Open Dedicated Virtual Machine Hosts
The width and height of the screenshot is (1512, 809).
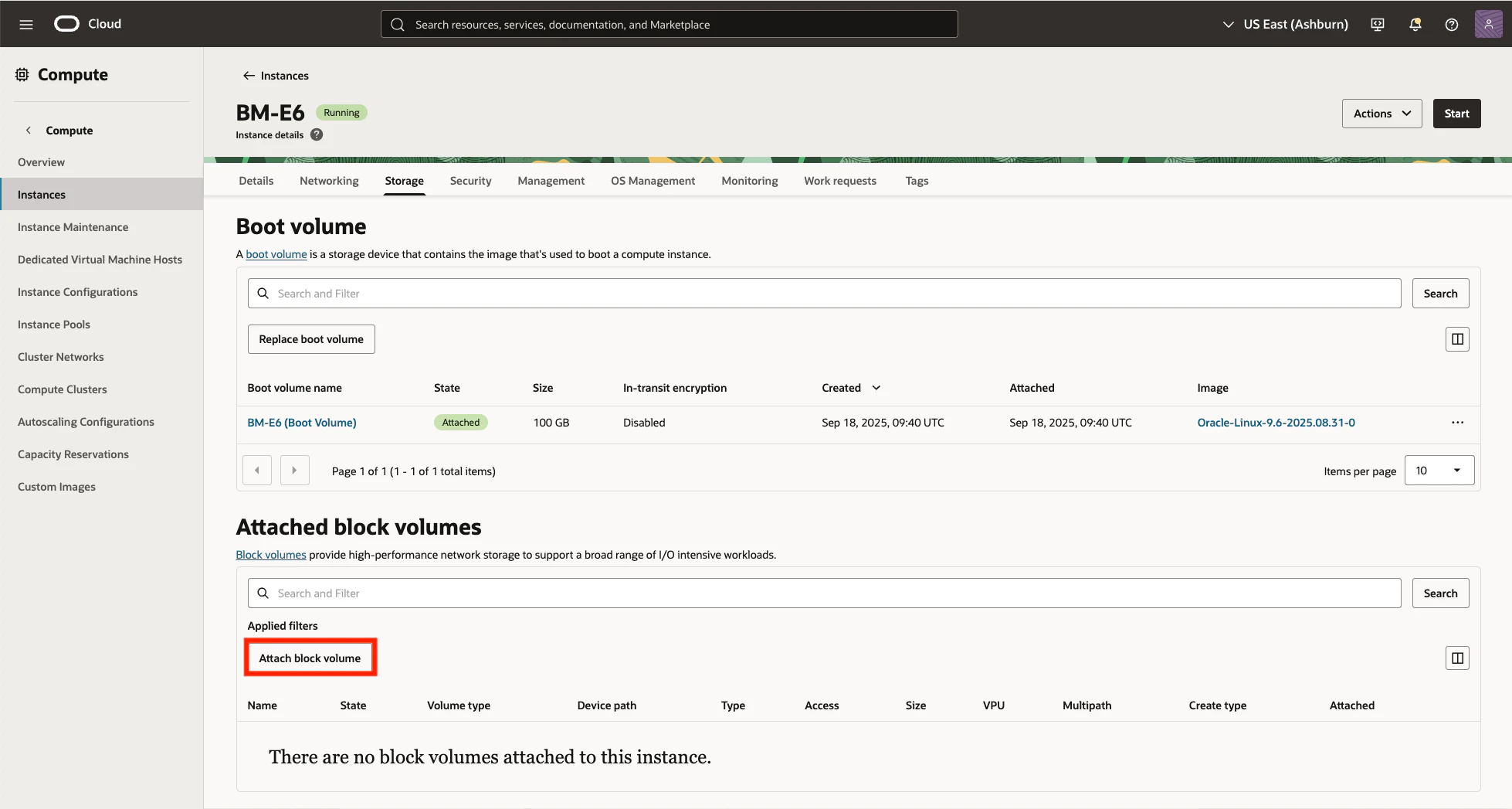coord(102,260)
